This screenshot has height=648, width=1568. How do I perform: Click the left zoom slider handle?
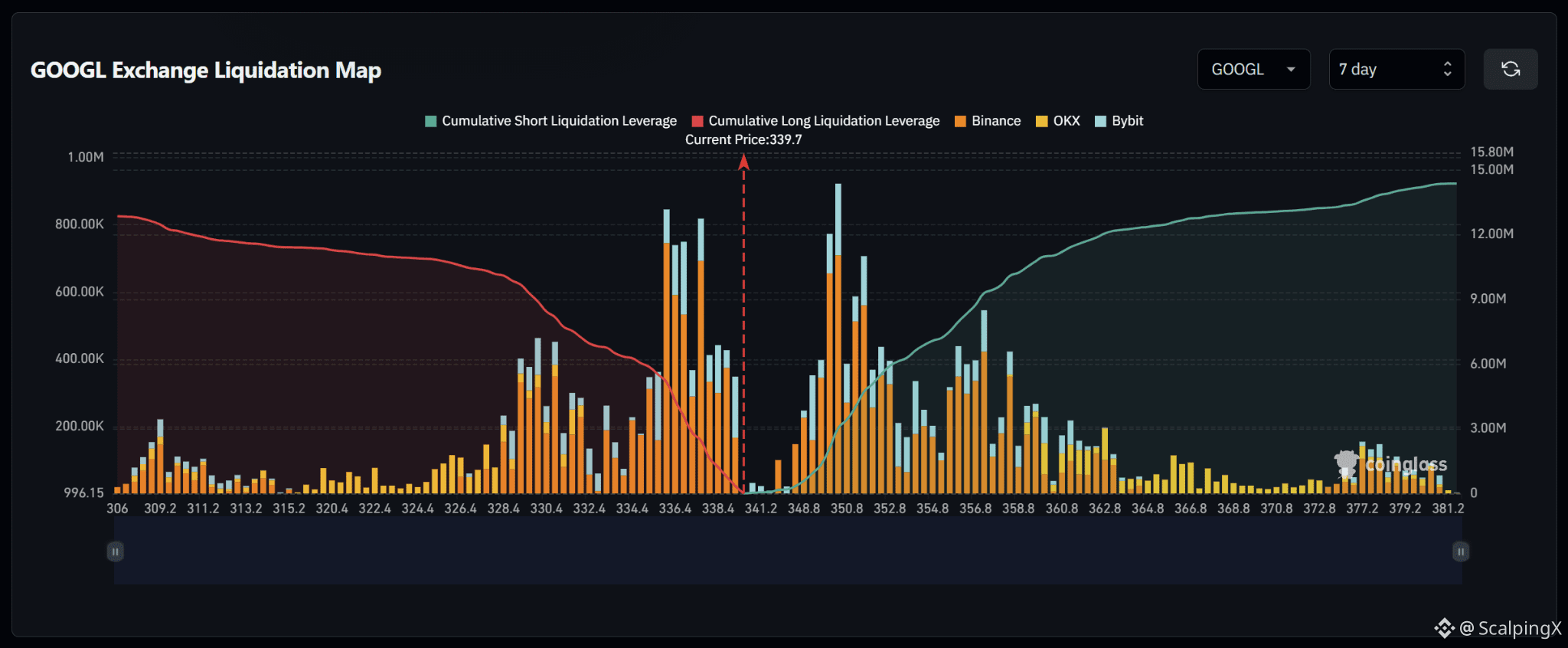tap(116, 551)
